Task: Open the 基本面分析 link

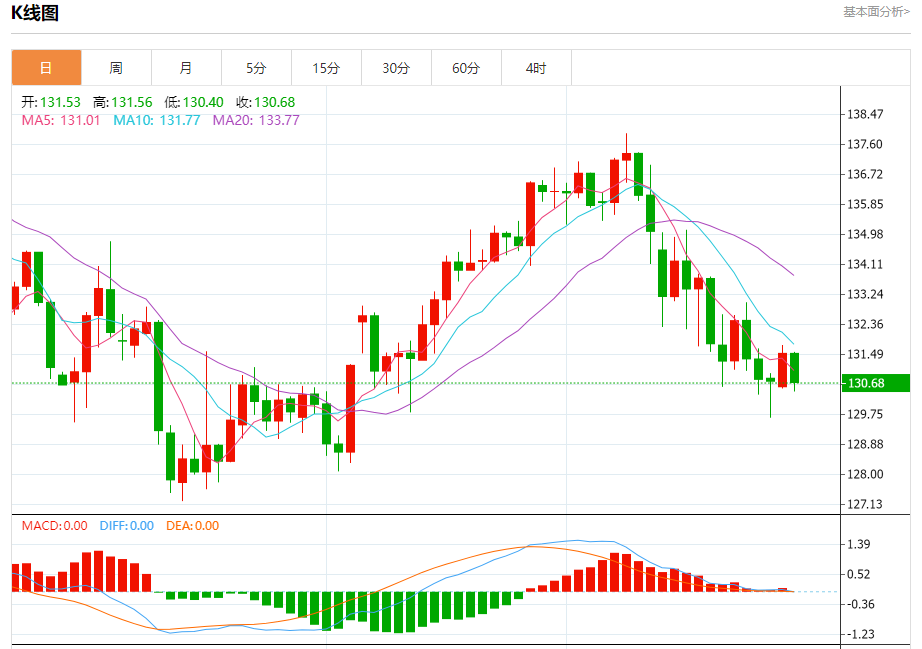Action: point(876,12)
